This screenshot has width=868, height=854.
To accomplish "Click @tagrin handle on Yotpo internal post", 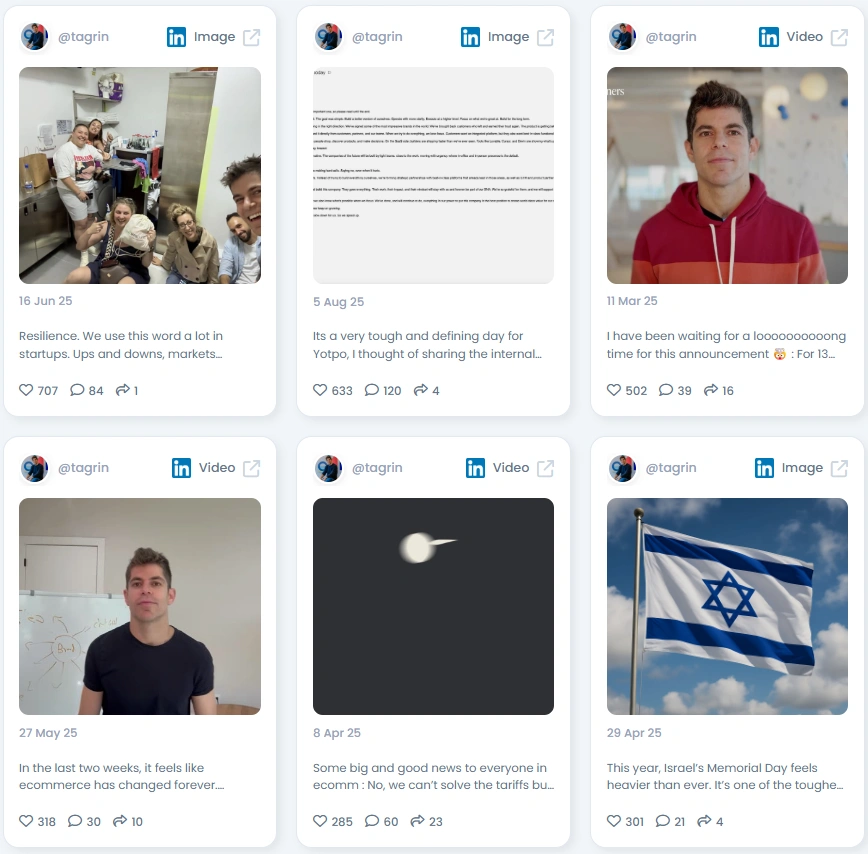I will point(377,37).
